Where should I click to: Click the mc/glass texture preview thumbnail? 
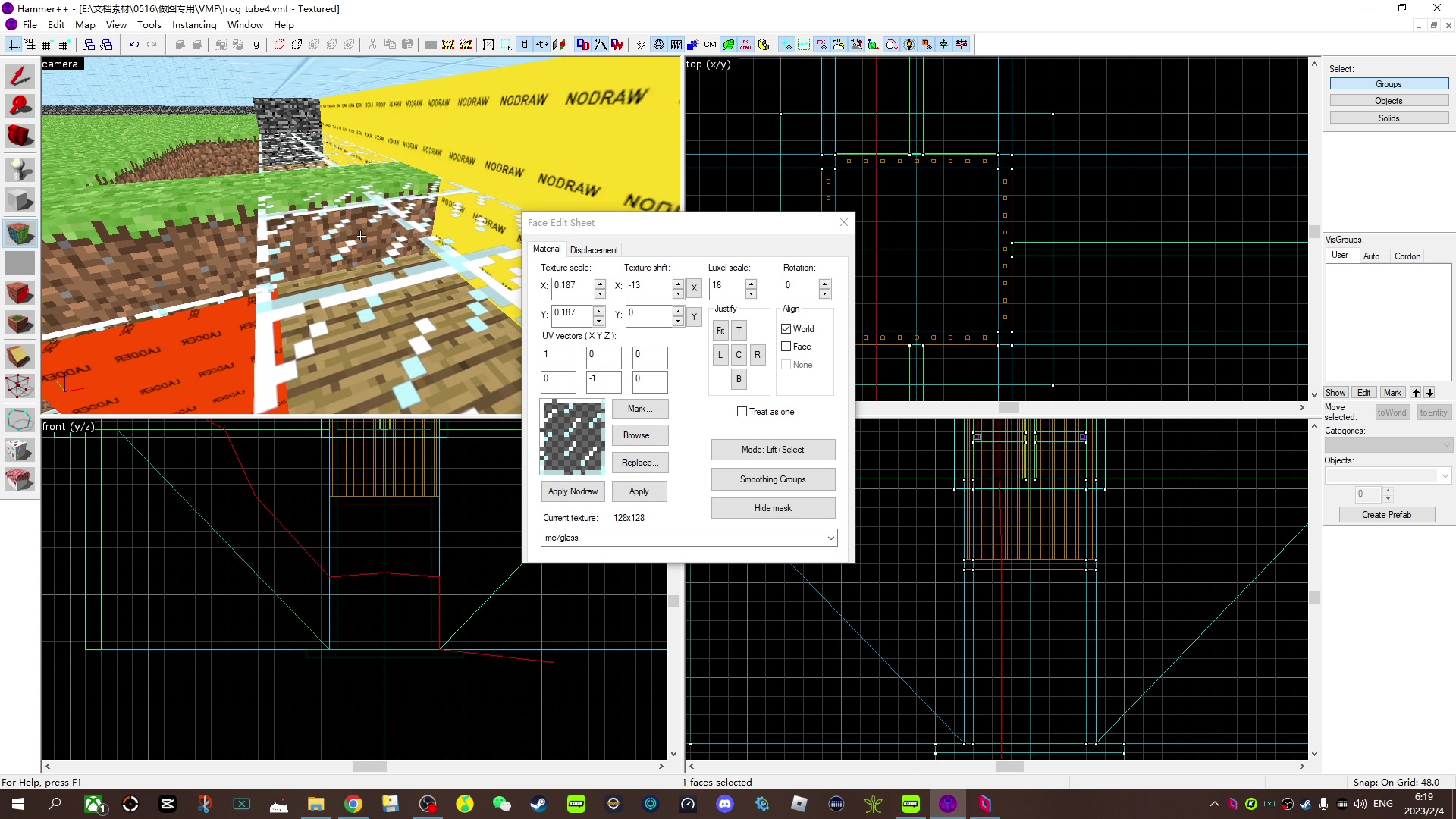(x=572, y=438)
